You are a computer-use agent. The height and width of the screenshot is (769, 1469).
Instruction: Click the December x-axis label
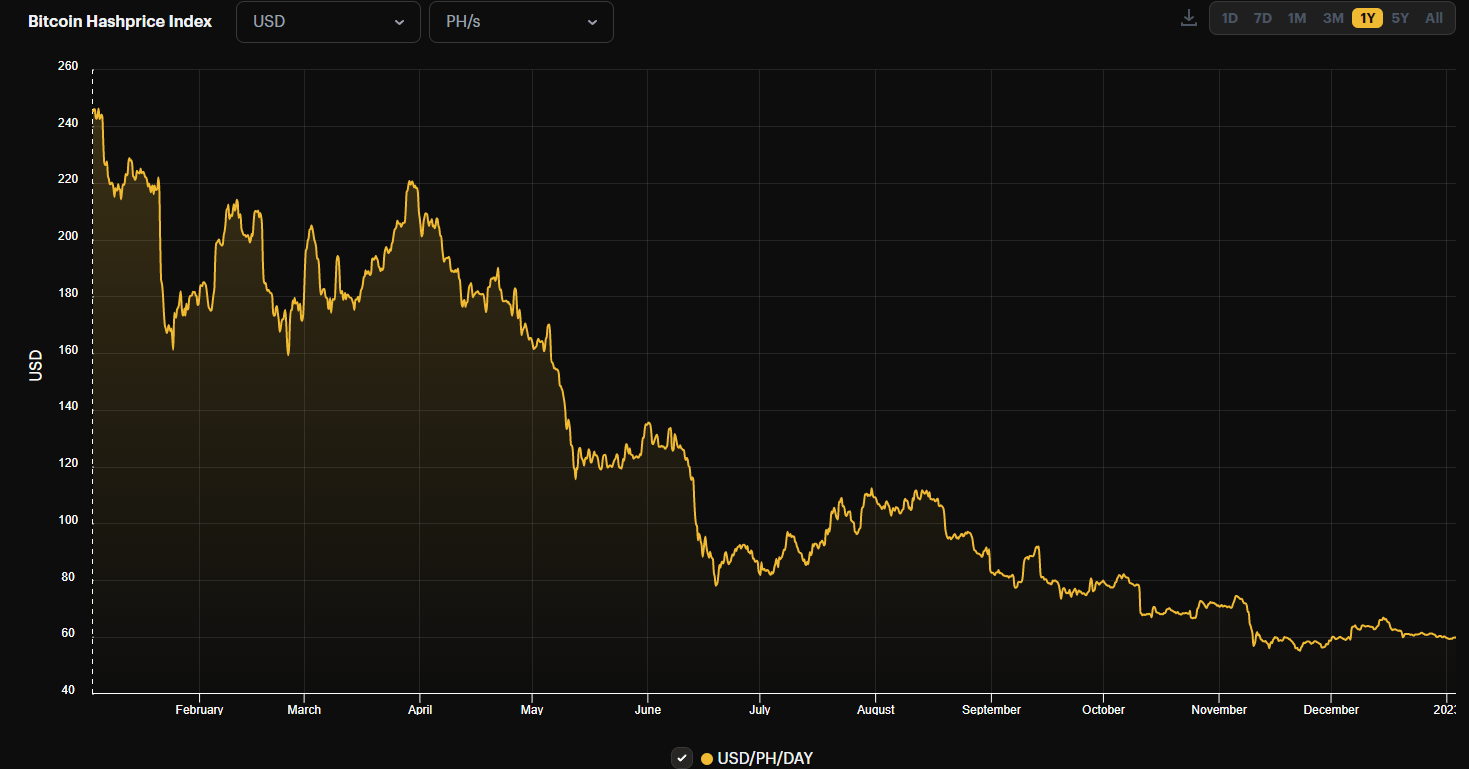[1331, 710]
